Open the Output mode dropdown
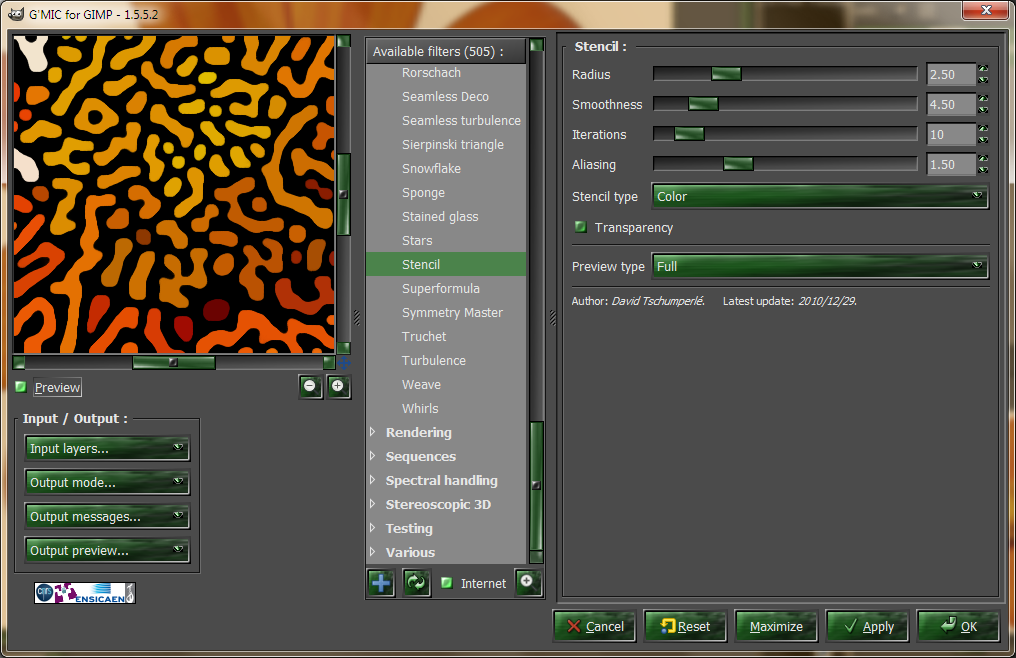 107,482
